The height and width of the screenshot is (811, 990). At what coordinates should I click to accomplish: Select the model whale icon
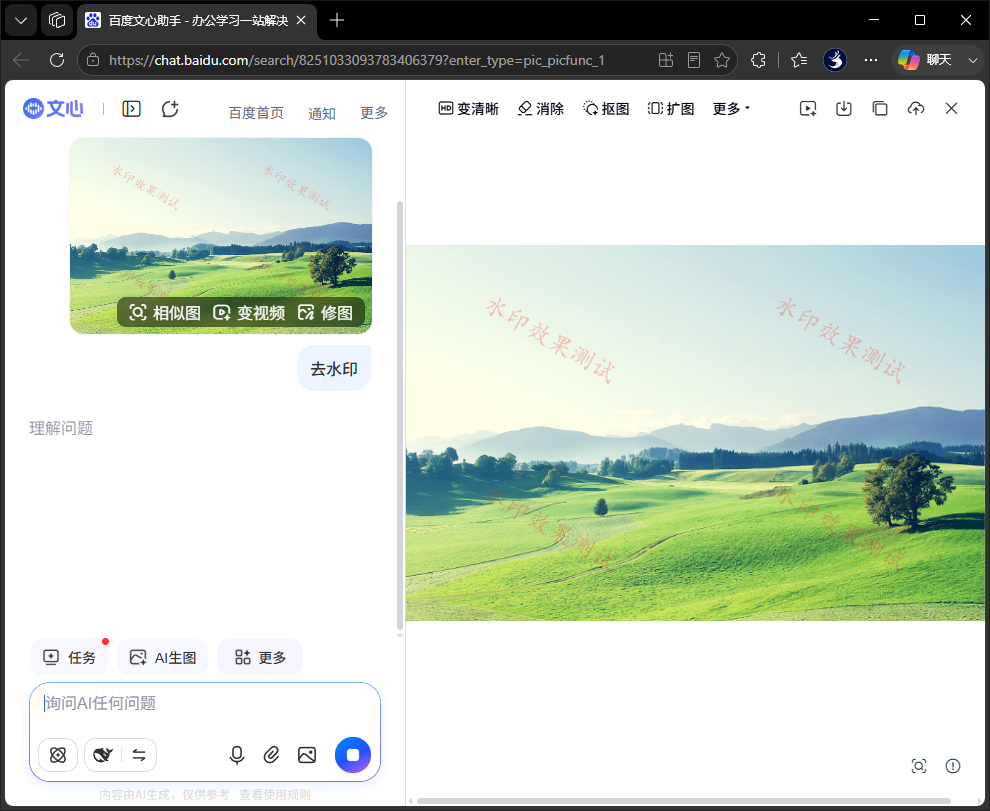tap(103, 755)
